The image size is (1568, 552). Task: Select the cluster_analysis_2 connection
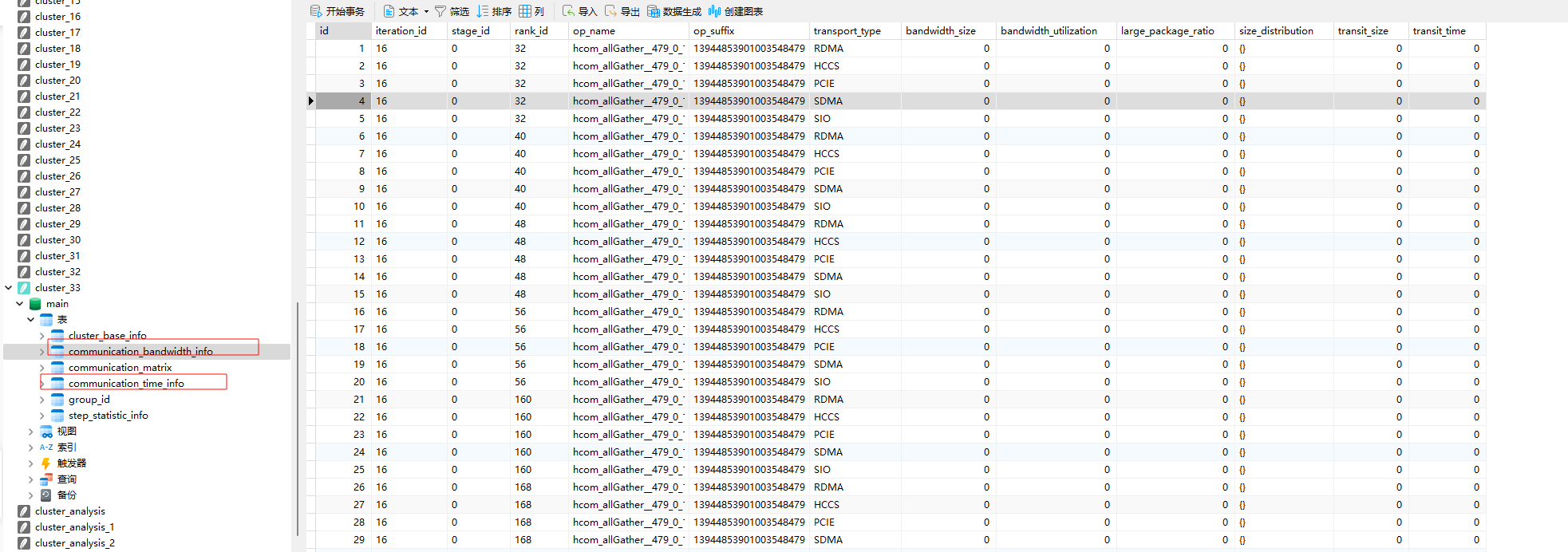pyautogui.click(x=75, y=543)
